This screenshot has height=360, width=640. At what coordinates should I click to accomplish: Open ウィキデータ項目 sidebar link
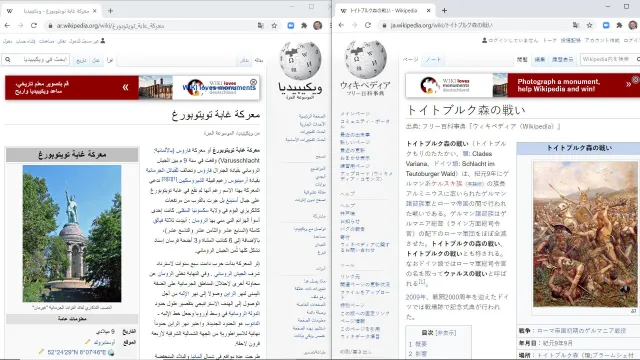360,337
